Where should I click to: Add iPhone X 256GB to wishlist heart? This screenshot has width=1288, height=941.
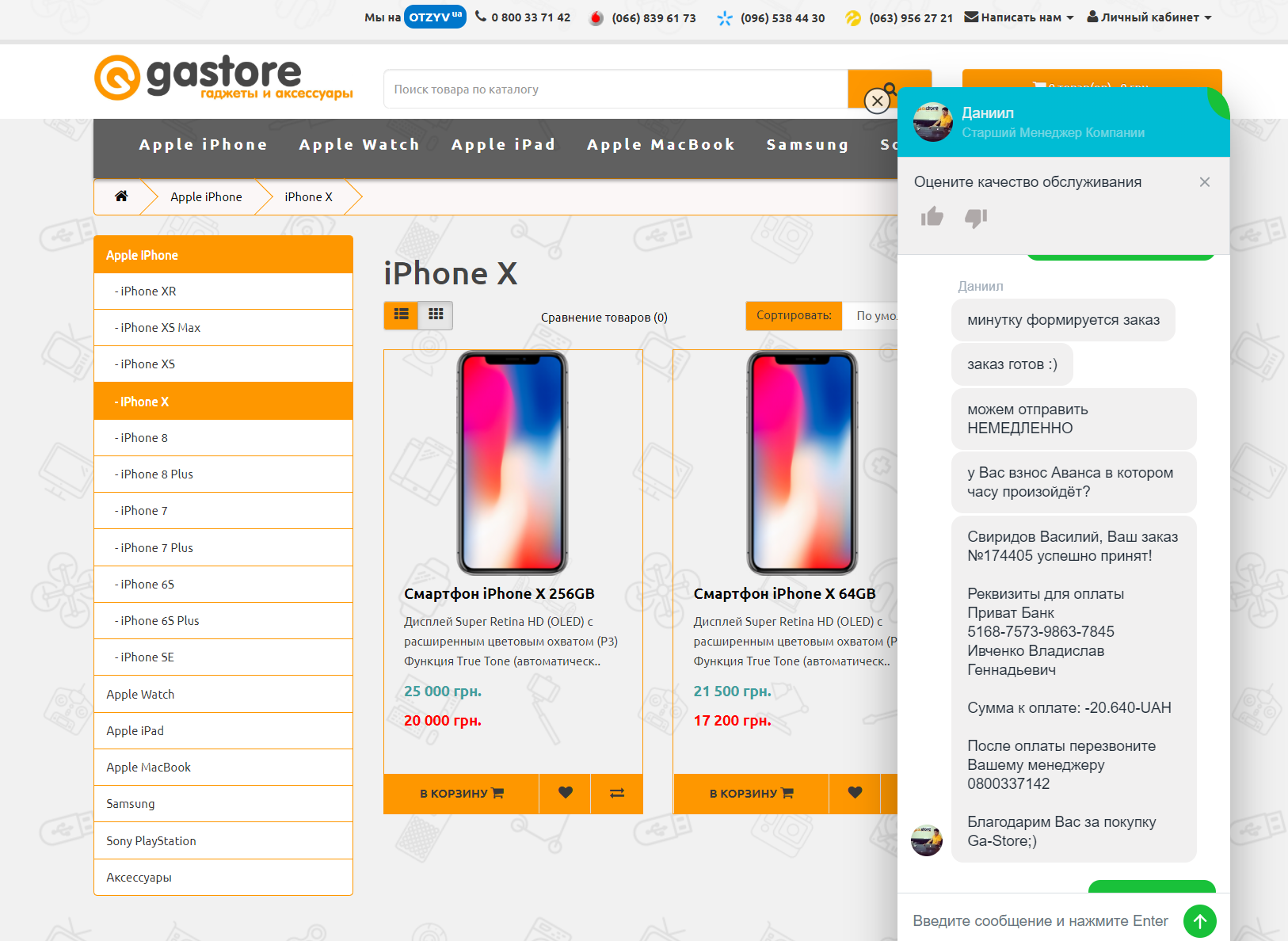565,793
